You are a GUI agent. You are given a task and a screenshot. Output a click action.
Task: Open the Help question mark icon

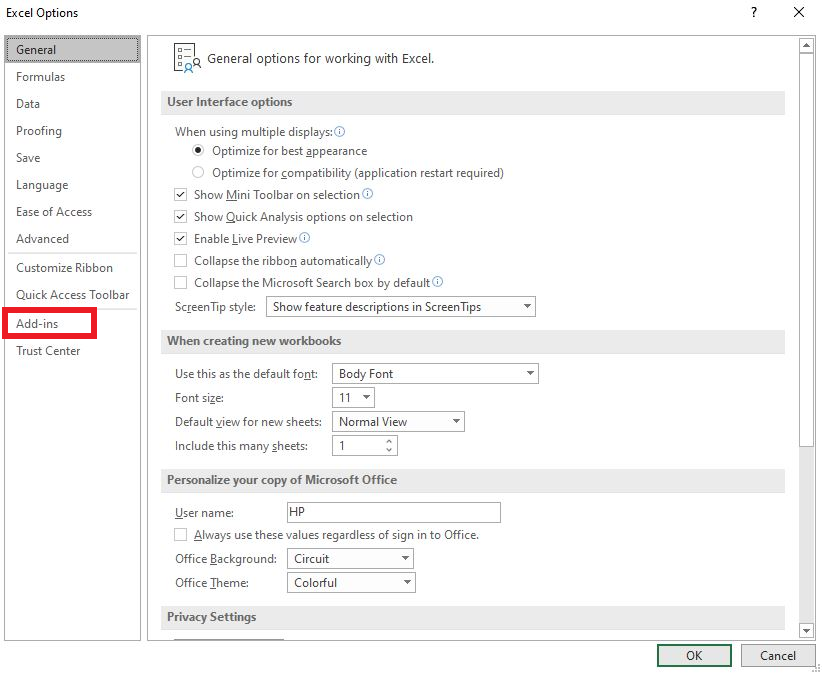coord(753,12)
